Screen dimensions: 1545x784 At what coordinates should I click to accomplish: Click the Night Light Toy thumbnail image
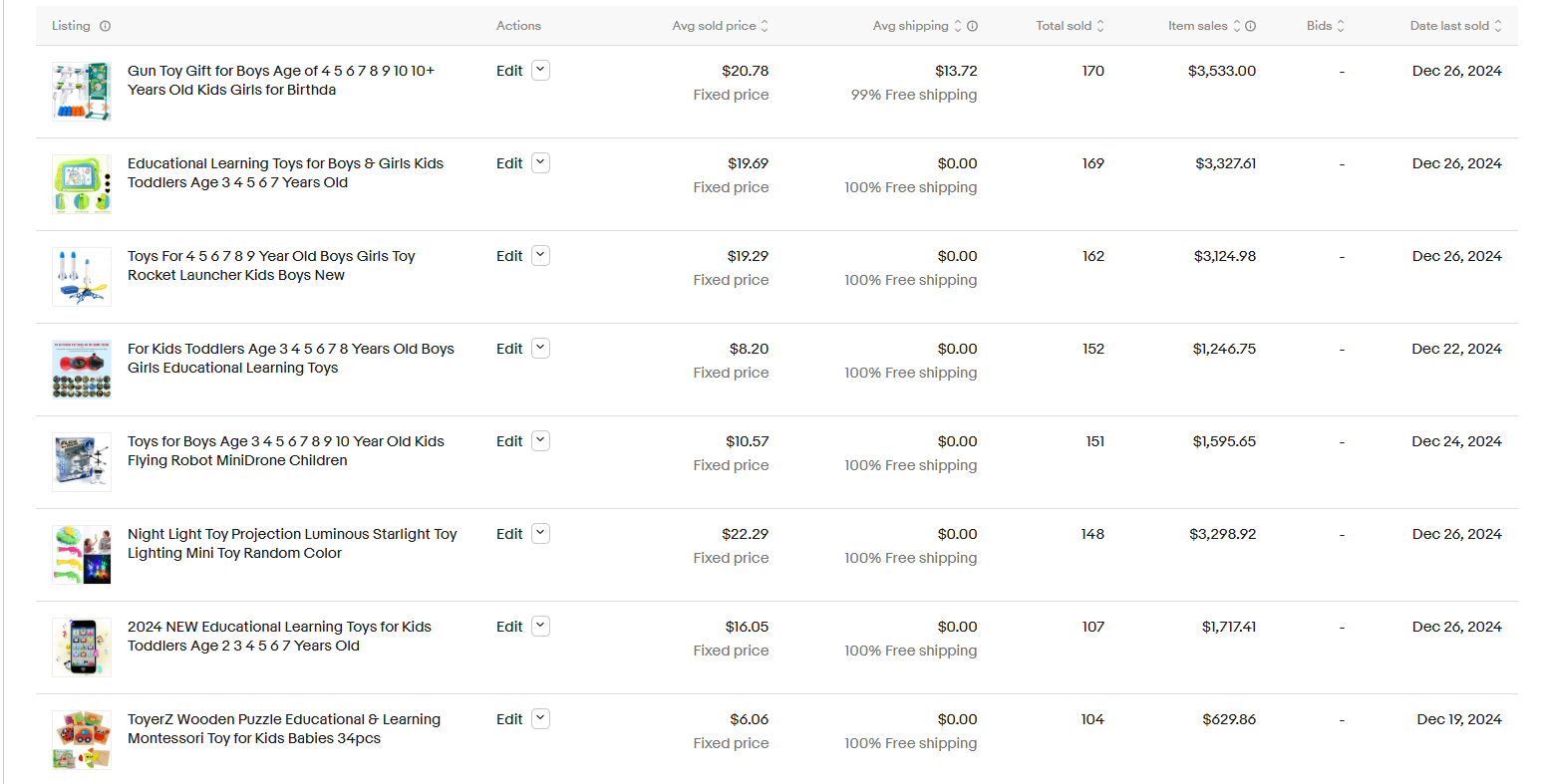coord(82,555)
